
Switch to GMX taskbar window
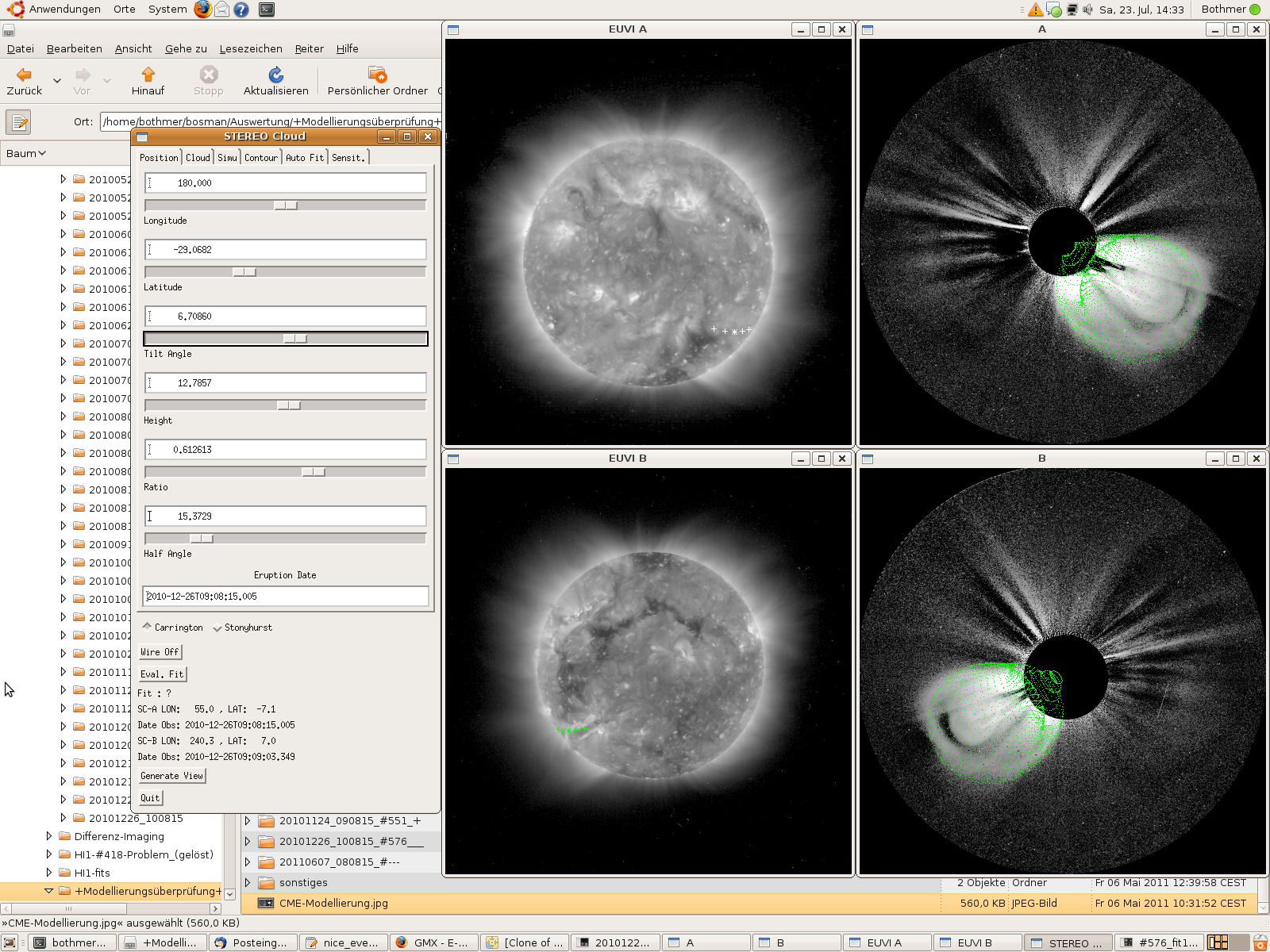pos(433,942)
